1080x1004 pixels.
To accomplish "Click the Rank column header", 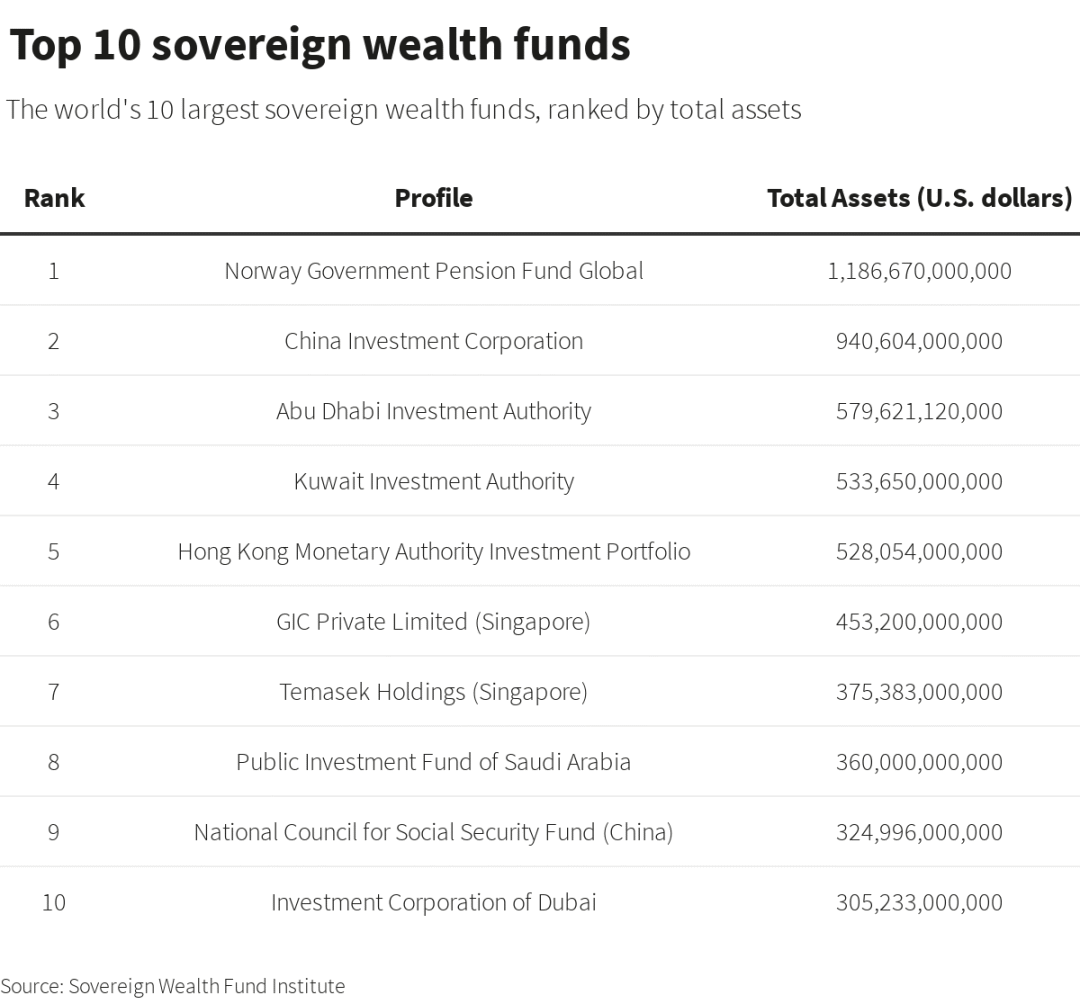I will [x=54, y=198].
